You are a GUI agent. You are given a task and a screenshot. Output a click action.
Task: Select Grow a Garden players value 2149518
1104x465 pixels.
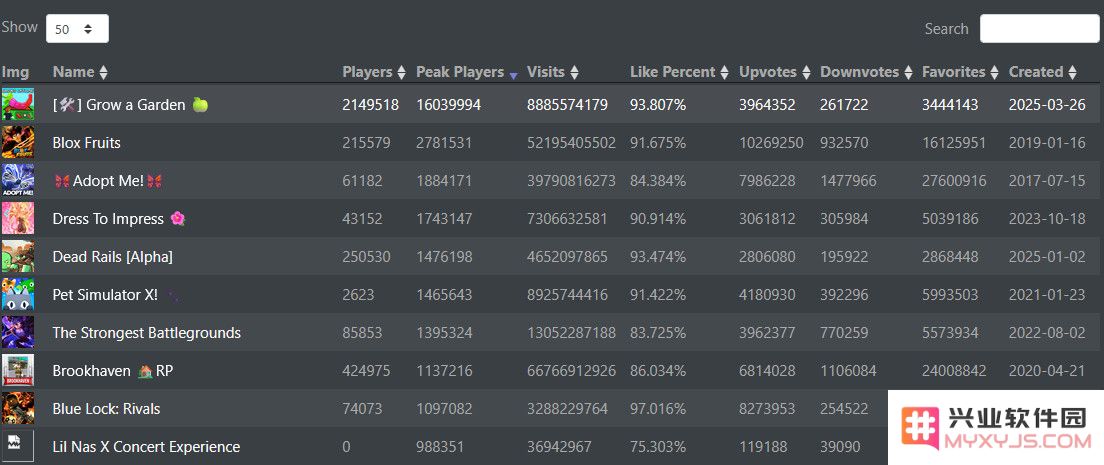[370, 105]
